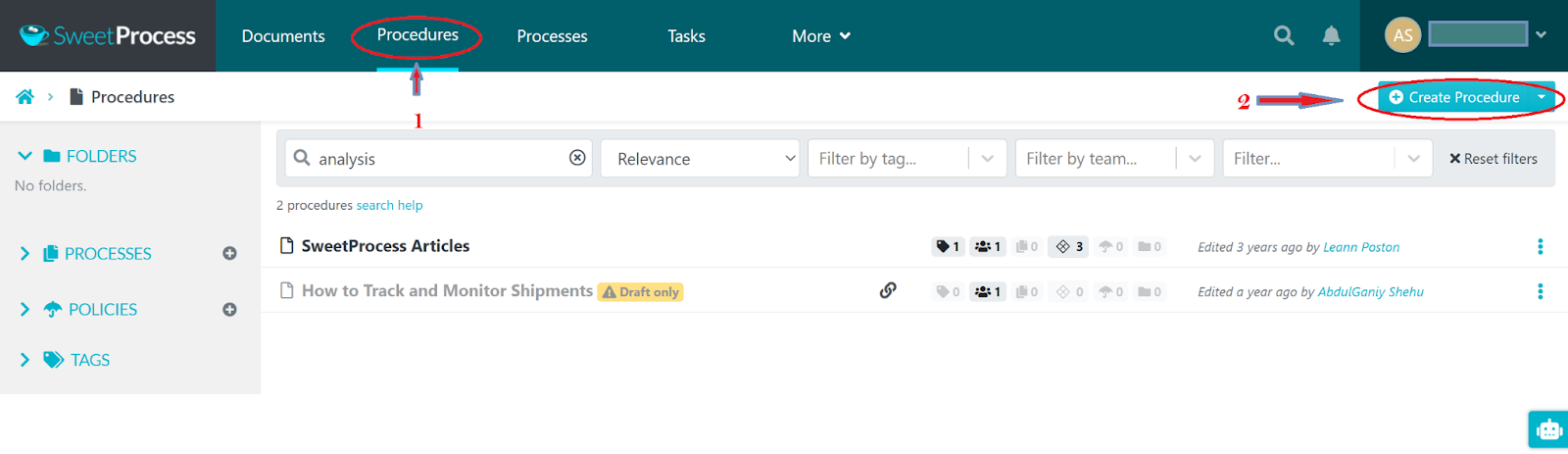This screenshot has height=454, width=1568.
Task: Open AbdulGaniy Shehu's profile link
Action: pyautogui.click(x=1371, y=292)
